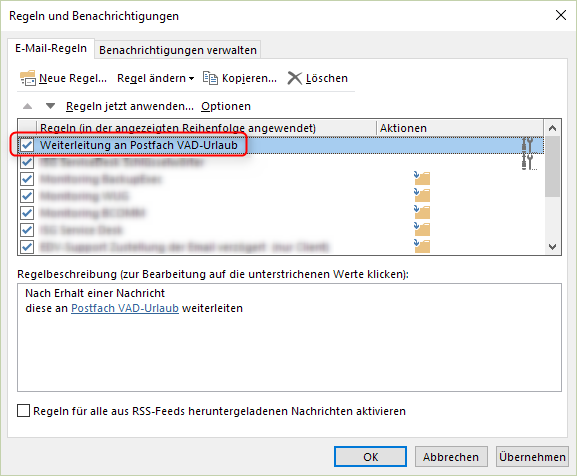Toggle checkbox of the second rule row
Image resolution: width=577 pixels, height=476 pixels.
point(27,162)
